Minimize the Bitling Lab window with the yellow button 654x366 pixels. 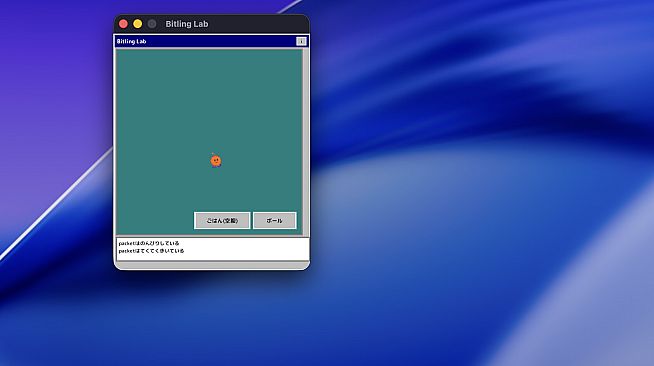click(x=138, y=24)
